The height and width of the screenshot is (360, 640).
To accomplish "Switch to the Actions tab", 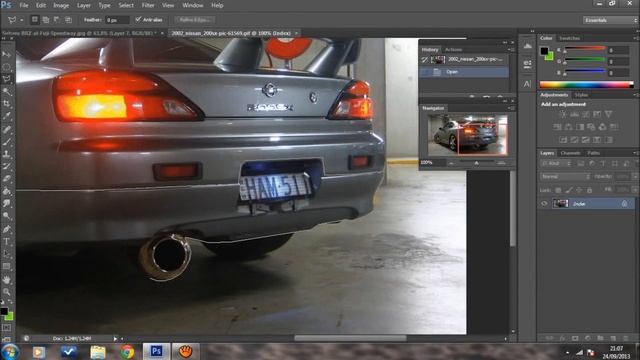I will tap(453, 49).
